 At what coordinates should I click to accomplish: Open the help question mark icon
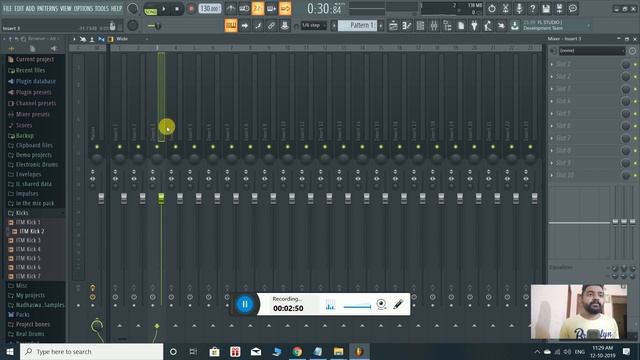532,8
